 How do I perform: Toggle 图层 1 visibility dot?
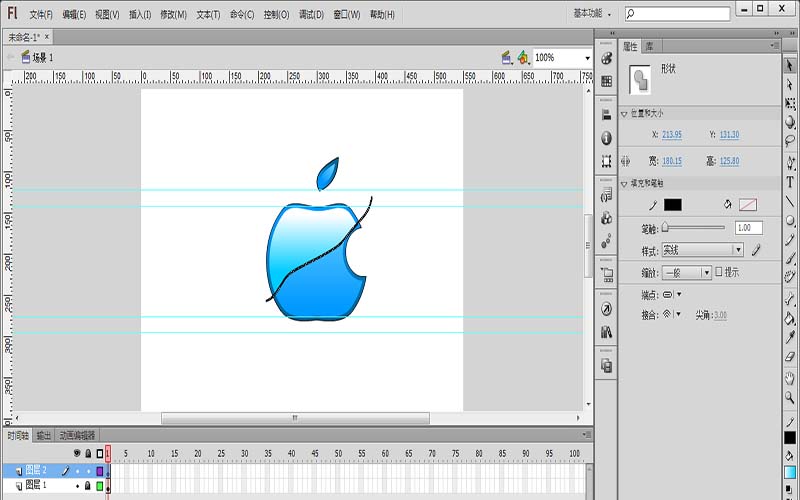(77, 486)
